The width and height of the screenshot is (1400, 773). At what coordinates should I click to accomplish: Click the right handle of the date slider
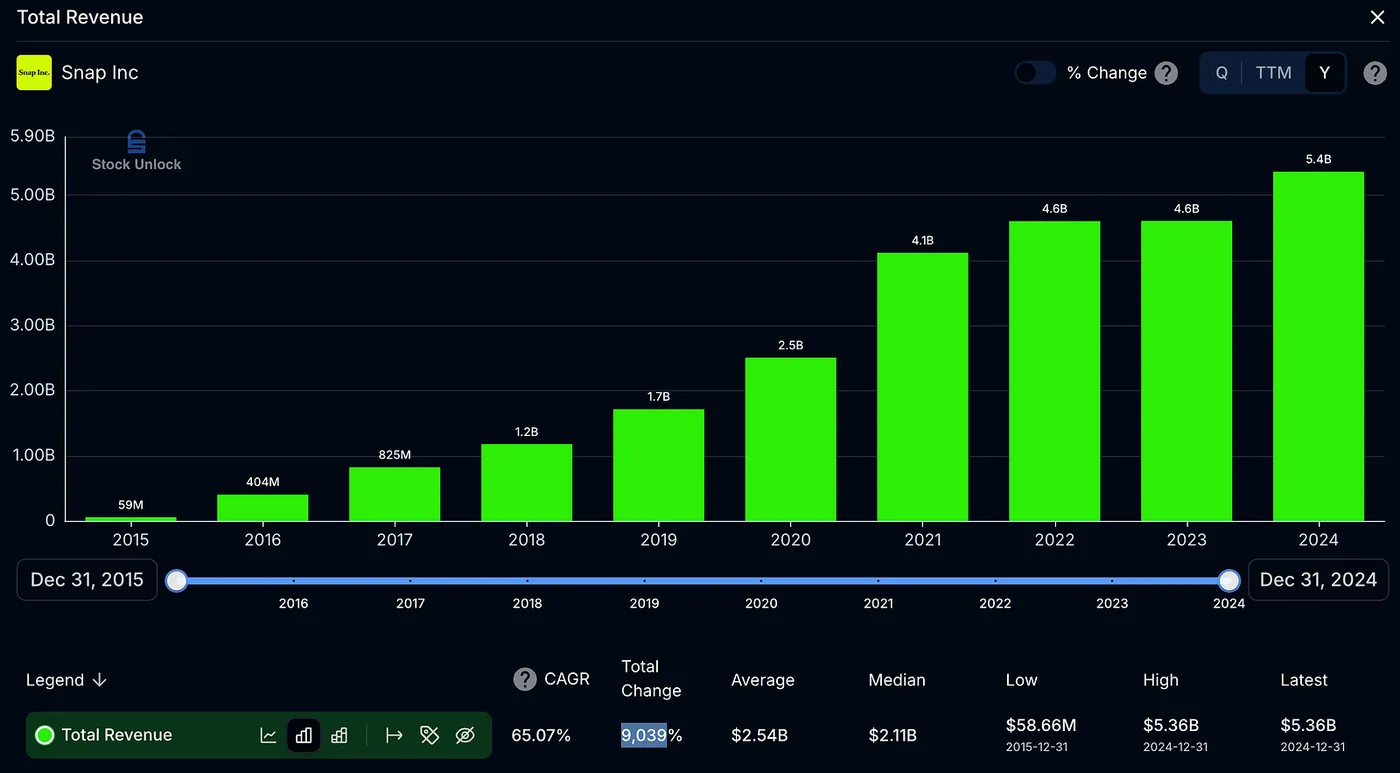[1230, 580]
